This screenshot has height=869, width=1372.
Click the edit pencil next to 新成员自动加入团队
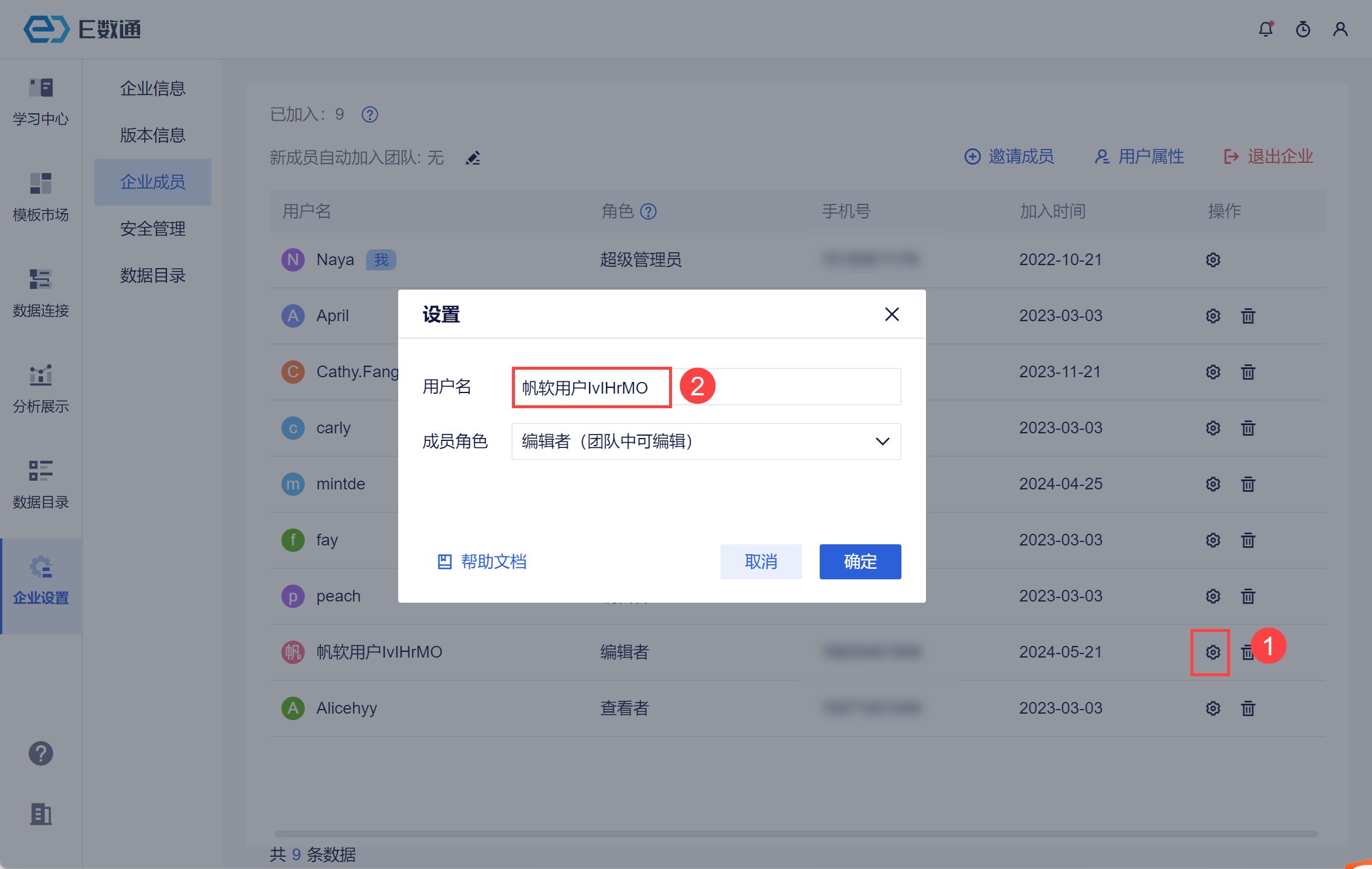[x=473, y=158]
